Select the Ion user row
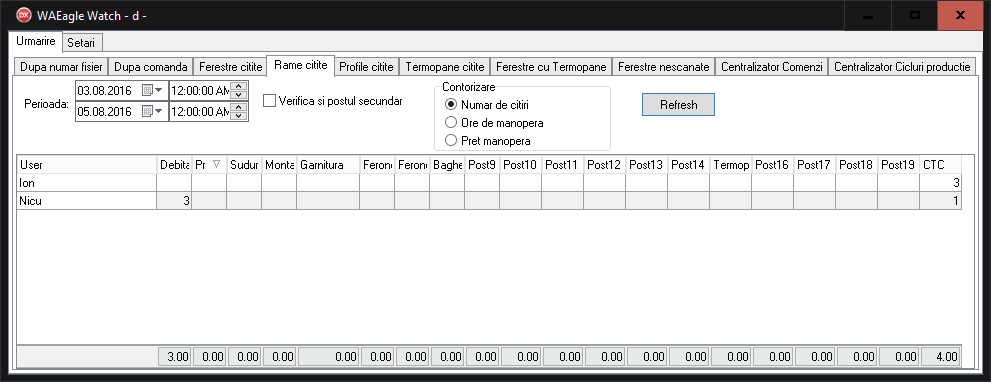The height and width of the screenshot is (382, 991). pos(489,183)
